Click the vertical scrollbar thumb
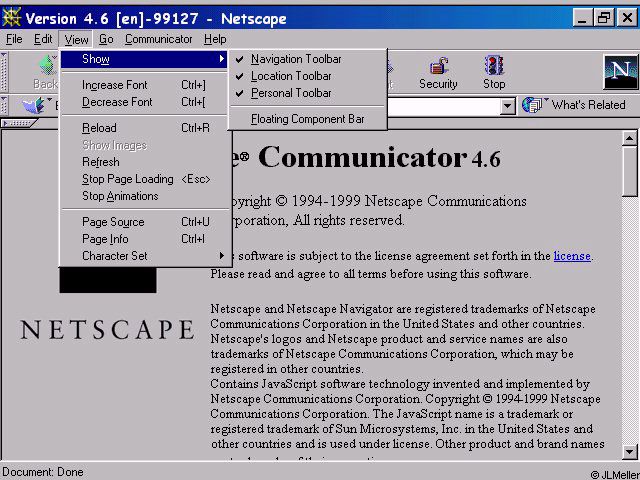 coord(629,171)
